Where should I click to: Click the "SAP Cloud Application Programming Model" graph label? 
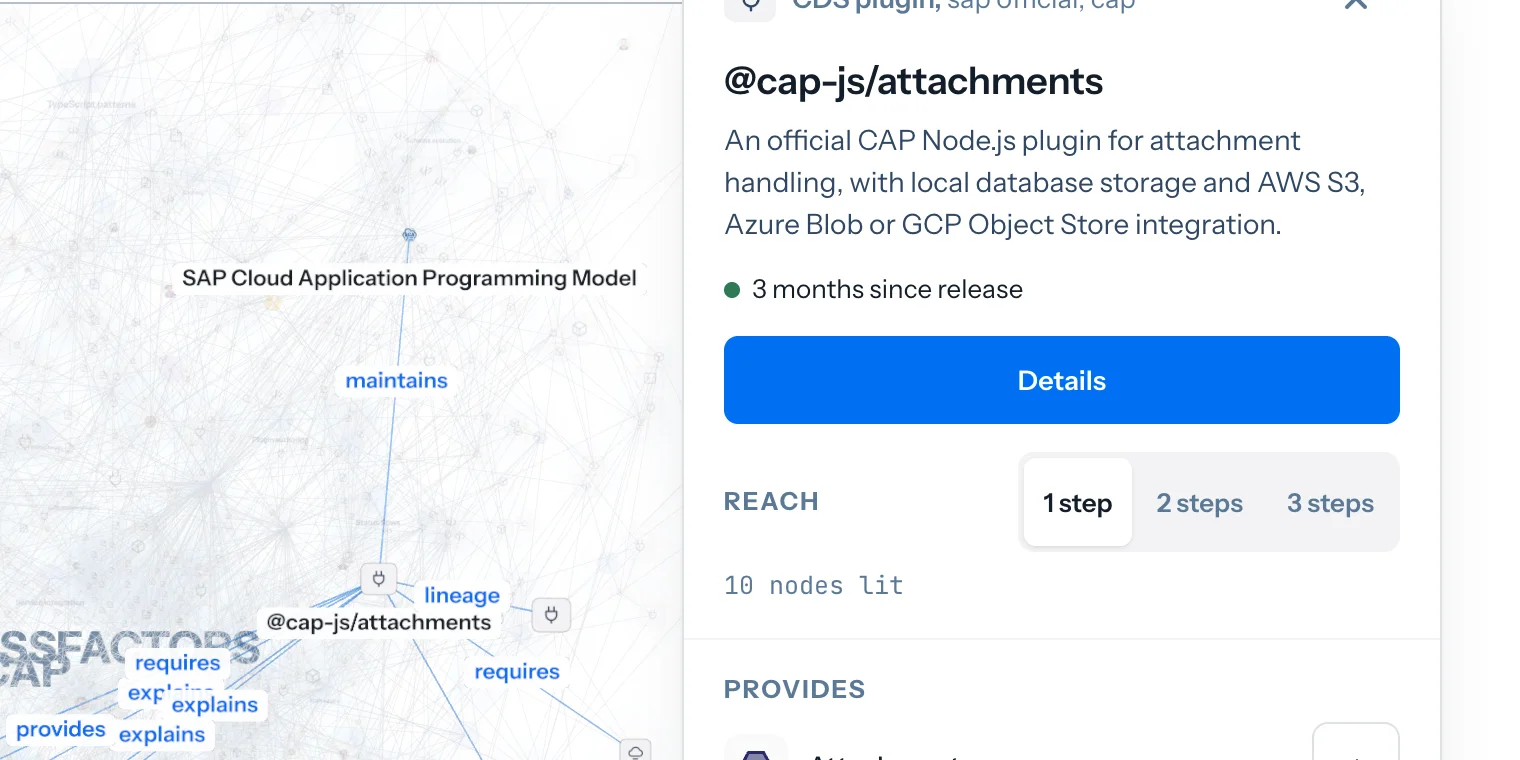point(409,278)
